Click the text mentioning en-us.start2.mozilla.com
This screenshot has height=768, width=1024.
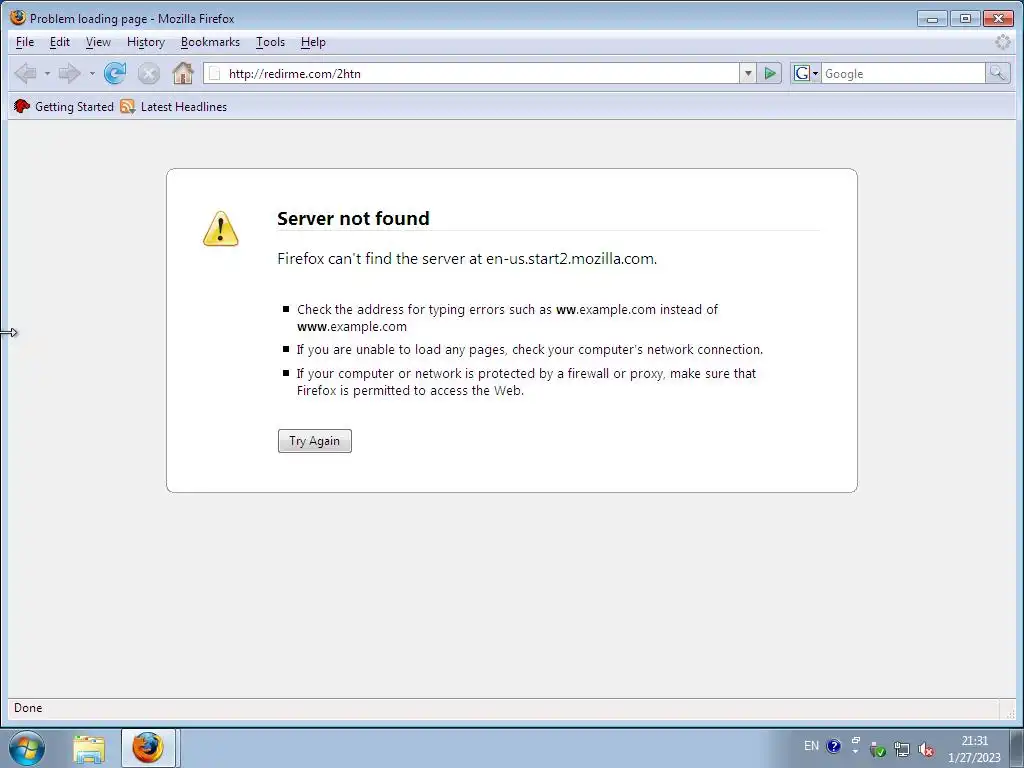pyautogui.click(x=467, y=259)
